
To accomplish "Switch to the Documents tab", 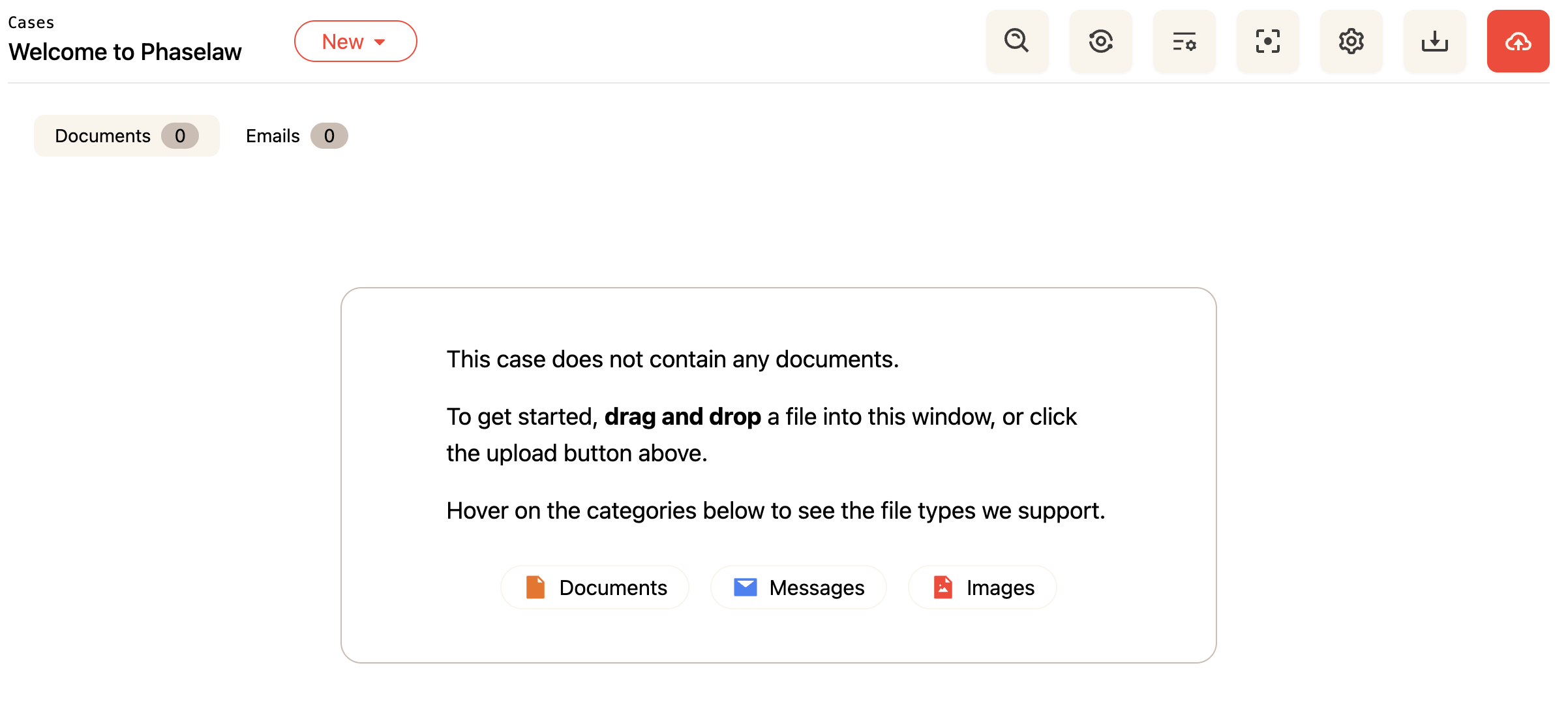I will pyautogui.click(x=127, y=136).
